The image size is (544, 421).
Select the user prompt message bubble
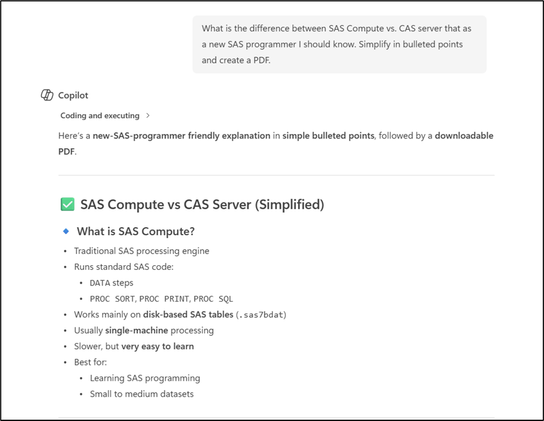(x=339, y=44)
